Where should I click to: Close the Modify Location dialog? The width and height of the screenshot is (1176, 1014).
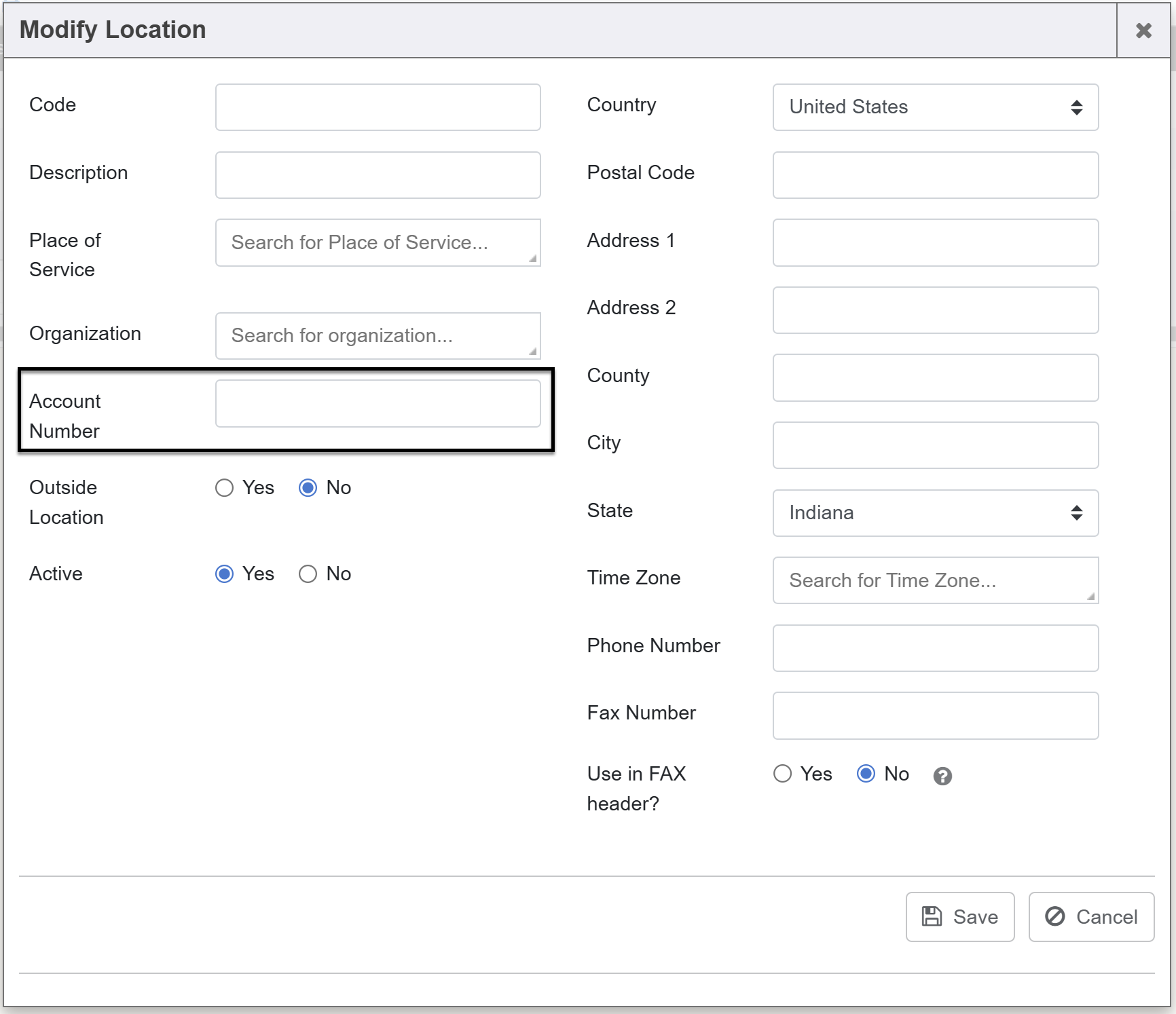point(1143,31)
